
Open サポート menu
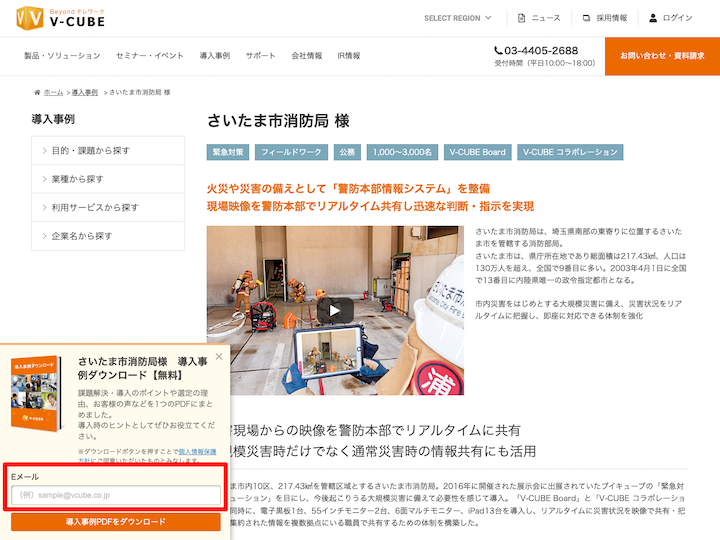pos(260,56)
